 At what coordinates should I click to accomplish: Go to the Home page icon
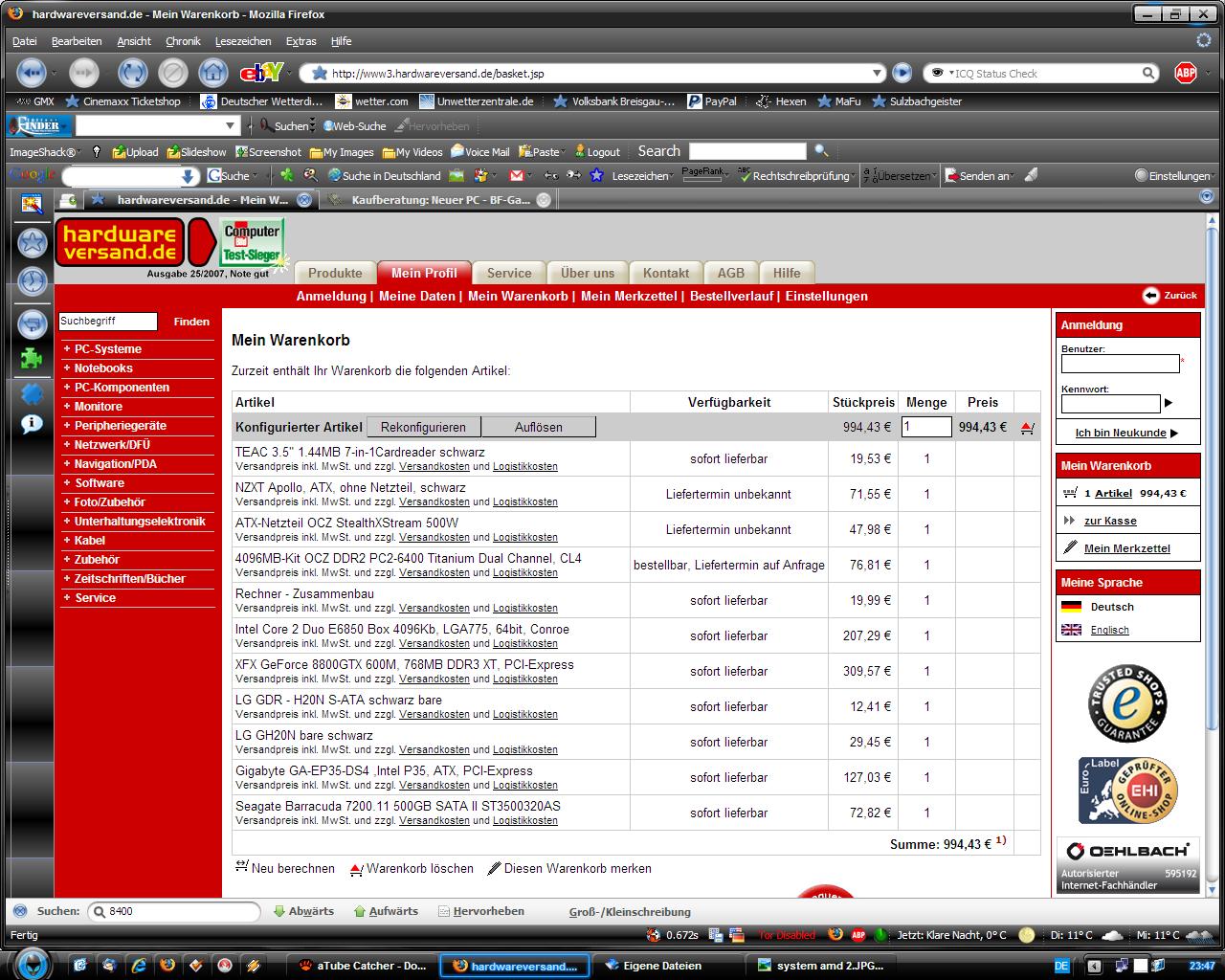click(212, 73)
